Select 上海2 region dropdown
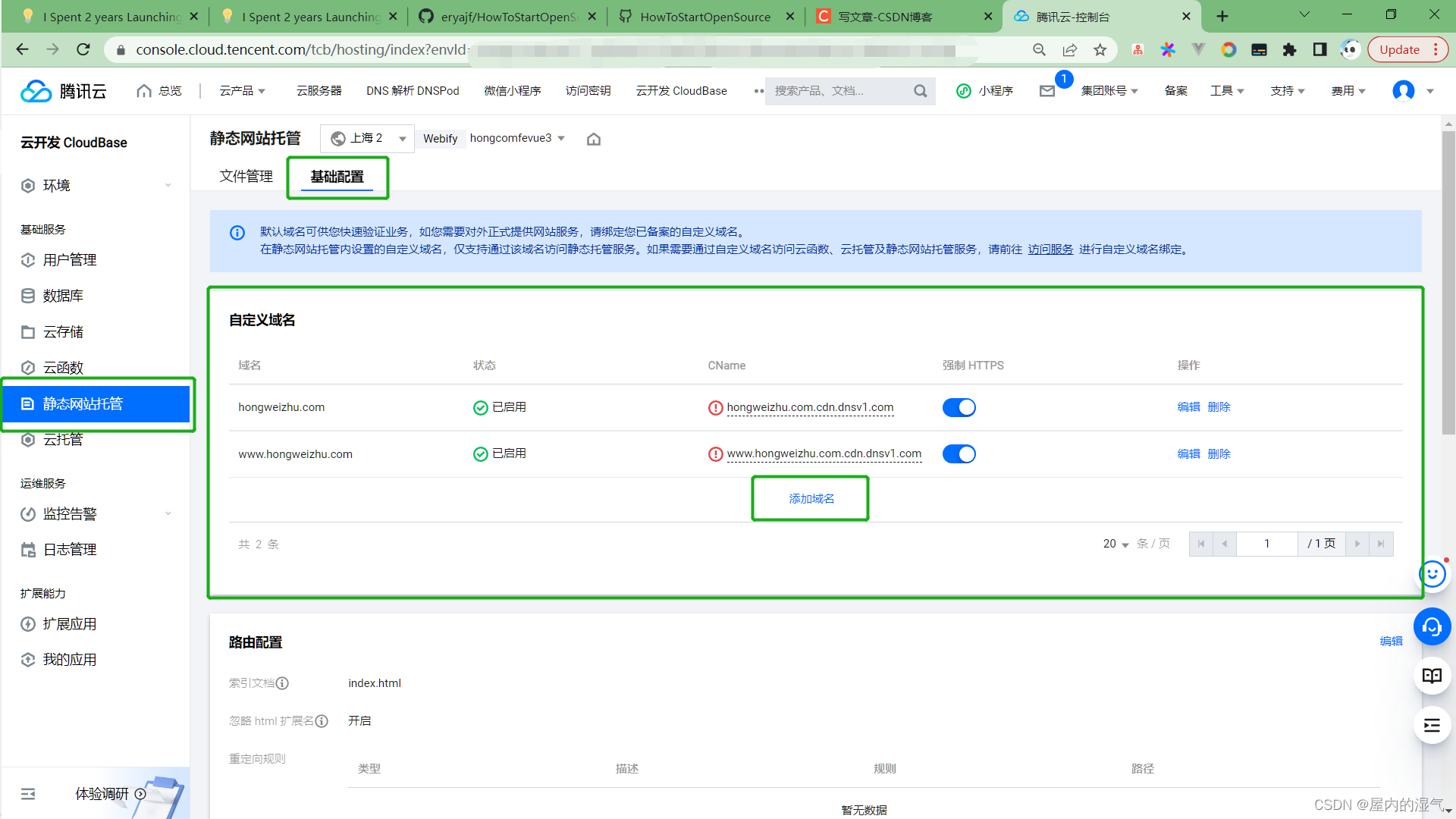The height and width of the screenshot is (819, 1456). (366, 138)
